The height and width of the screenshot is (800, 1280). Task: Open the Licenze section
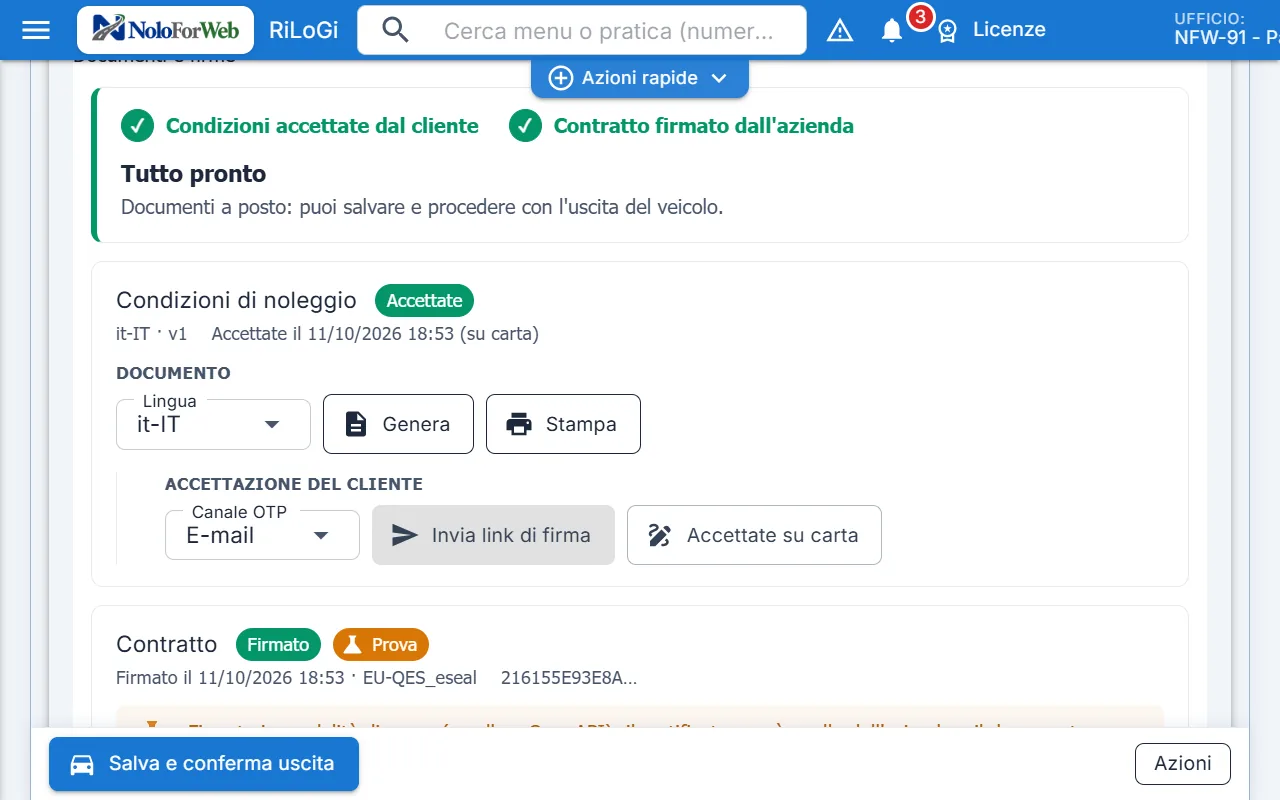tap(1009, 30)
